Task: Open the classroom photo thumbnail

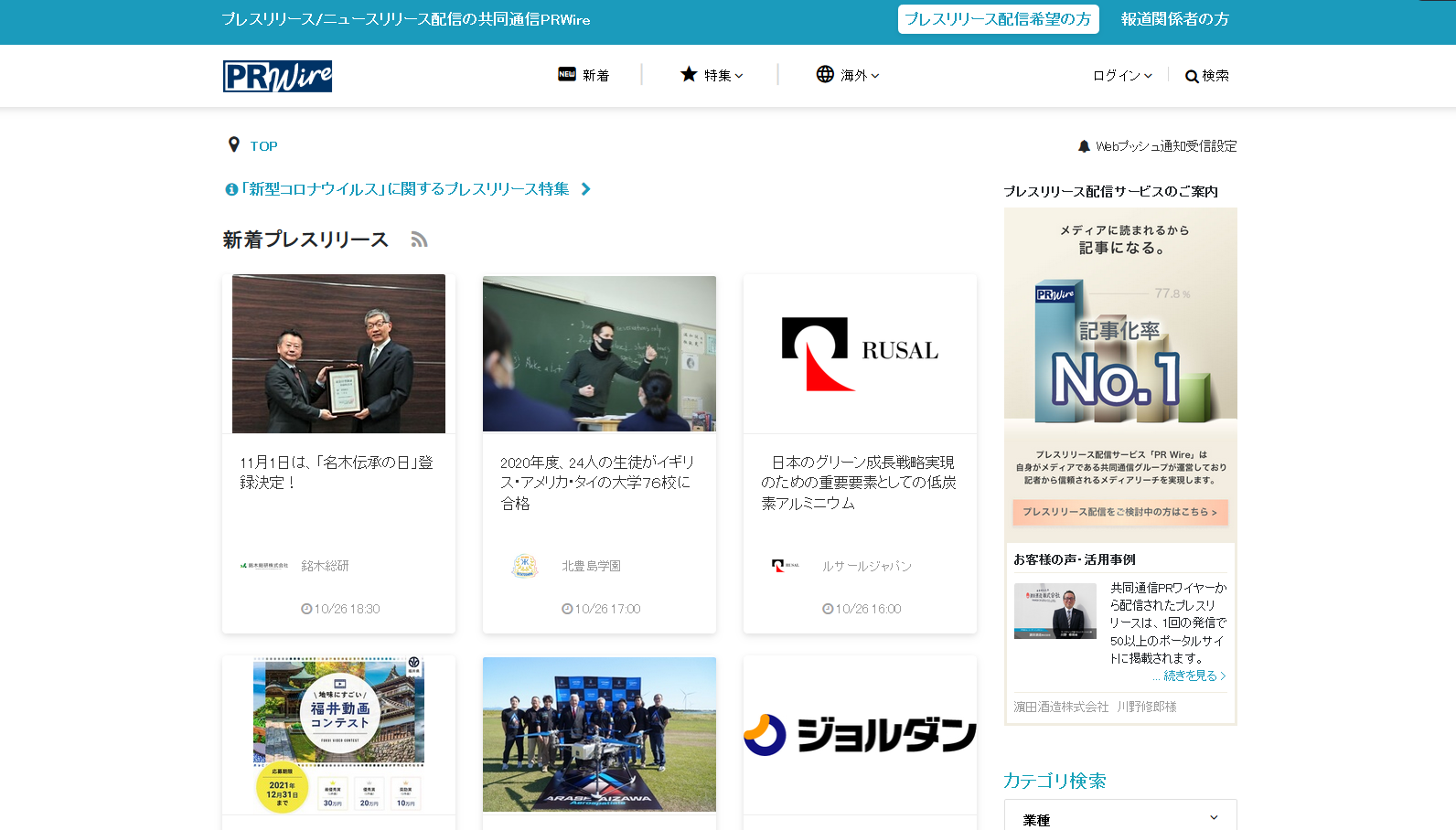Action: pyautogui.click(x=599, y=354)
